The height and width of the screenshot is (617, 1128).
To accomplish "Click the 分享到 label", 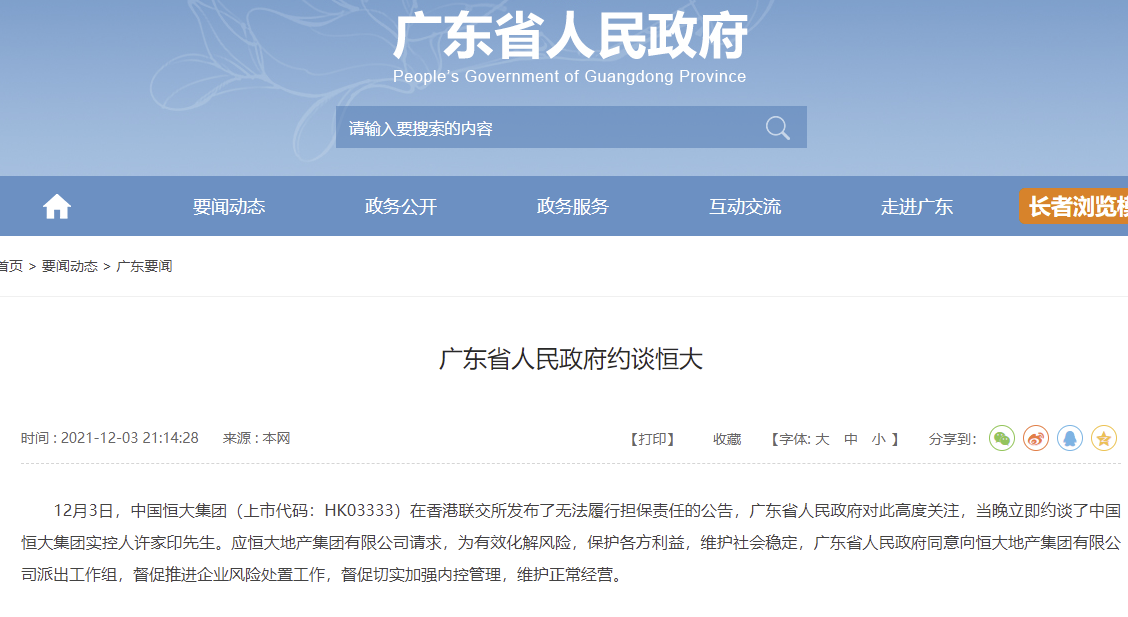I will (952, 439).
